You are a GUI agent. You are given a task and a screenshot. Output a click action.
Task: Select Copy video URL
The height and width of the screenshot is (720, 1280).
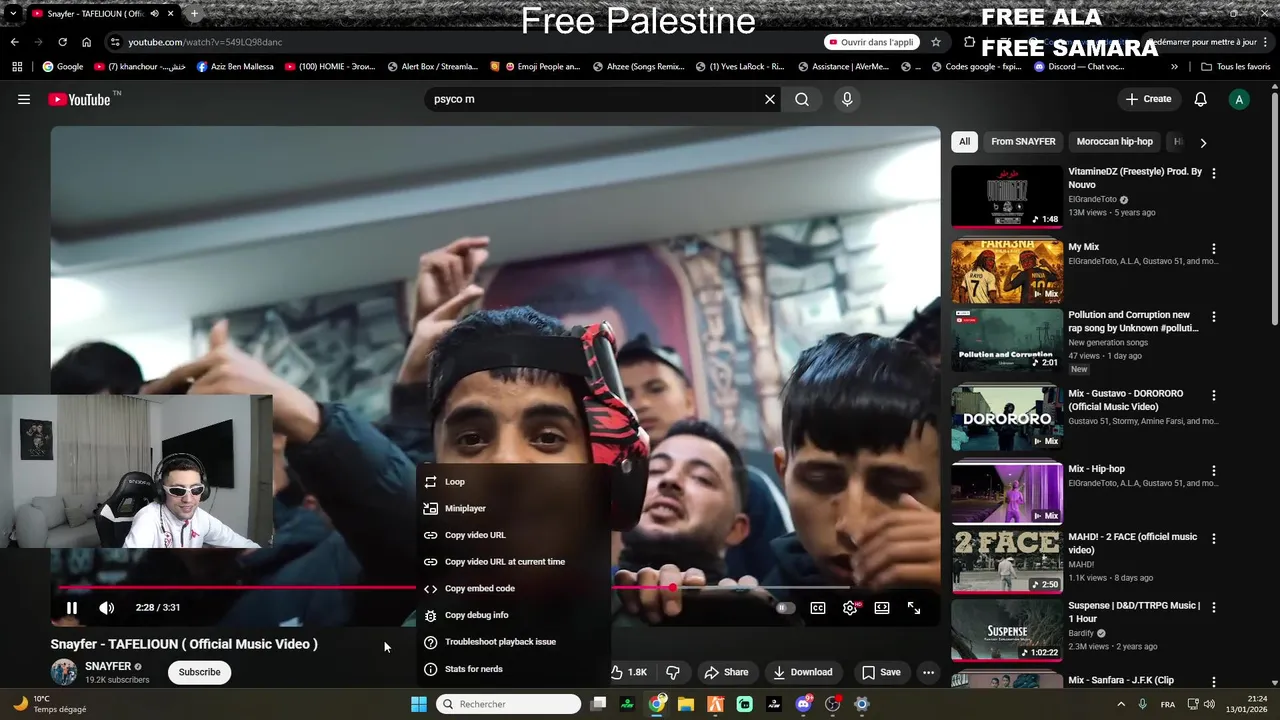point(514,535)
